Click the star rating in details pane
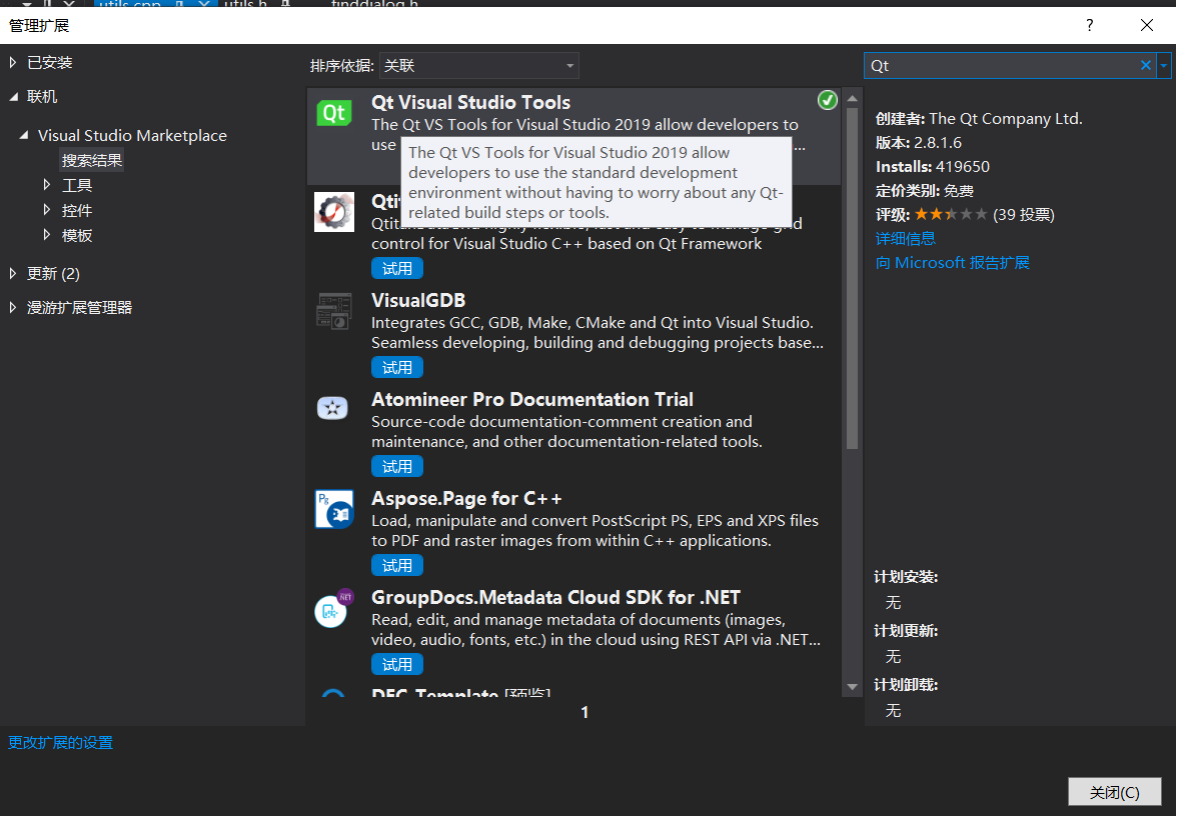1177x816 pixels. pos(950,215)
